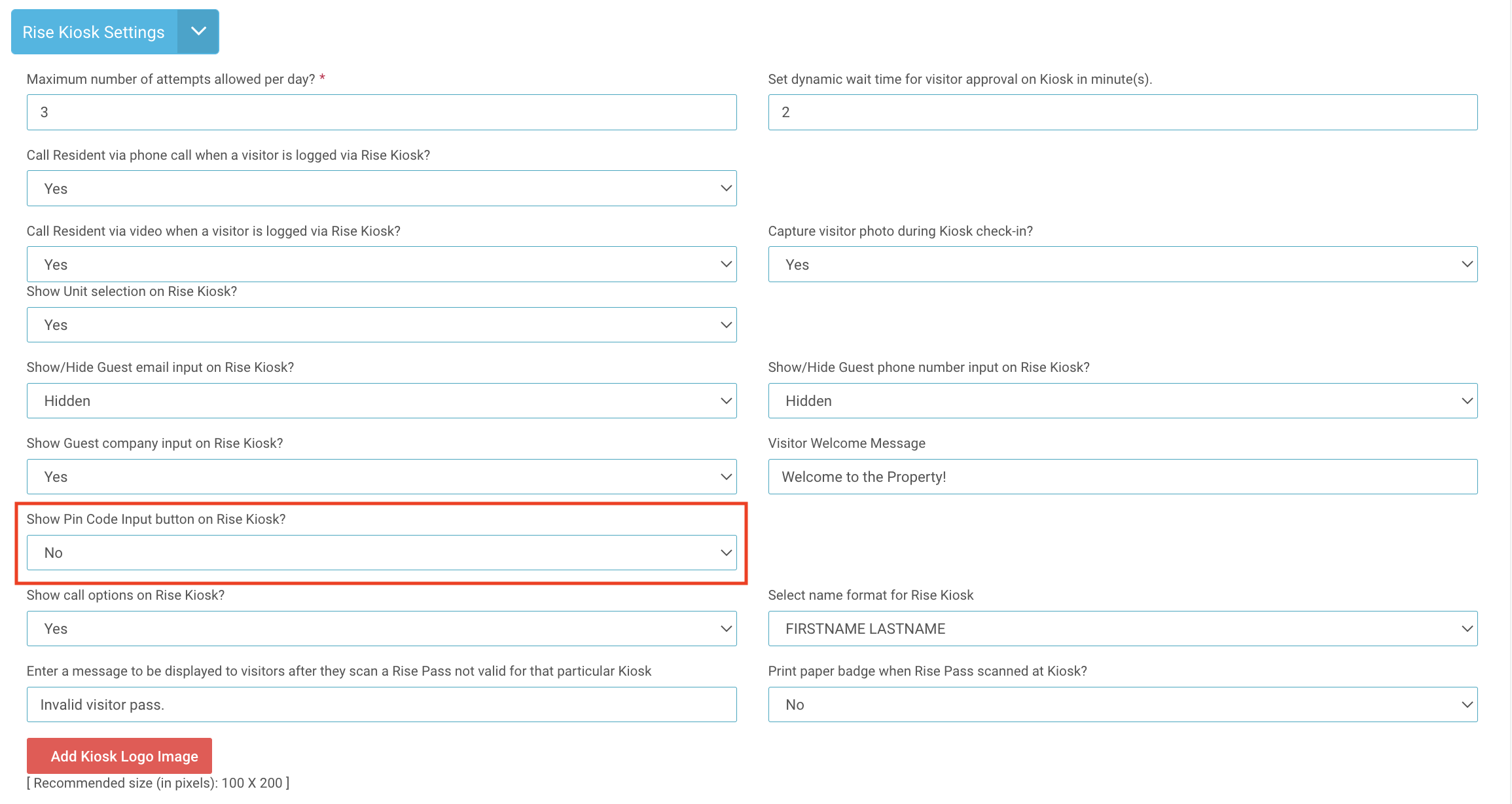Image resolution: width=1512 pixels, height=804 pixels.
Task: Edit the dynamic wait time field
Action: coord(1122,112)
